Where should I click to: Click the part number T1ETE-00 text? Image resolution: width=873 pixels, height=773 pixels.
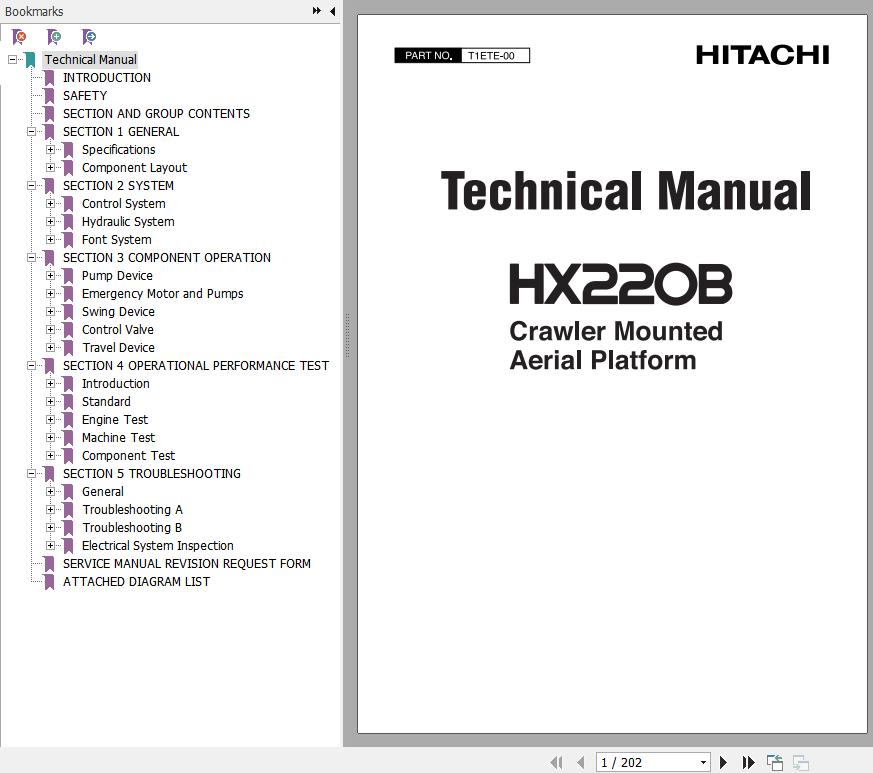tap(491, 56)
